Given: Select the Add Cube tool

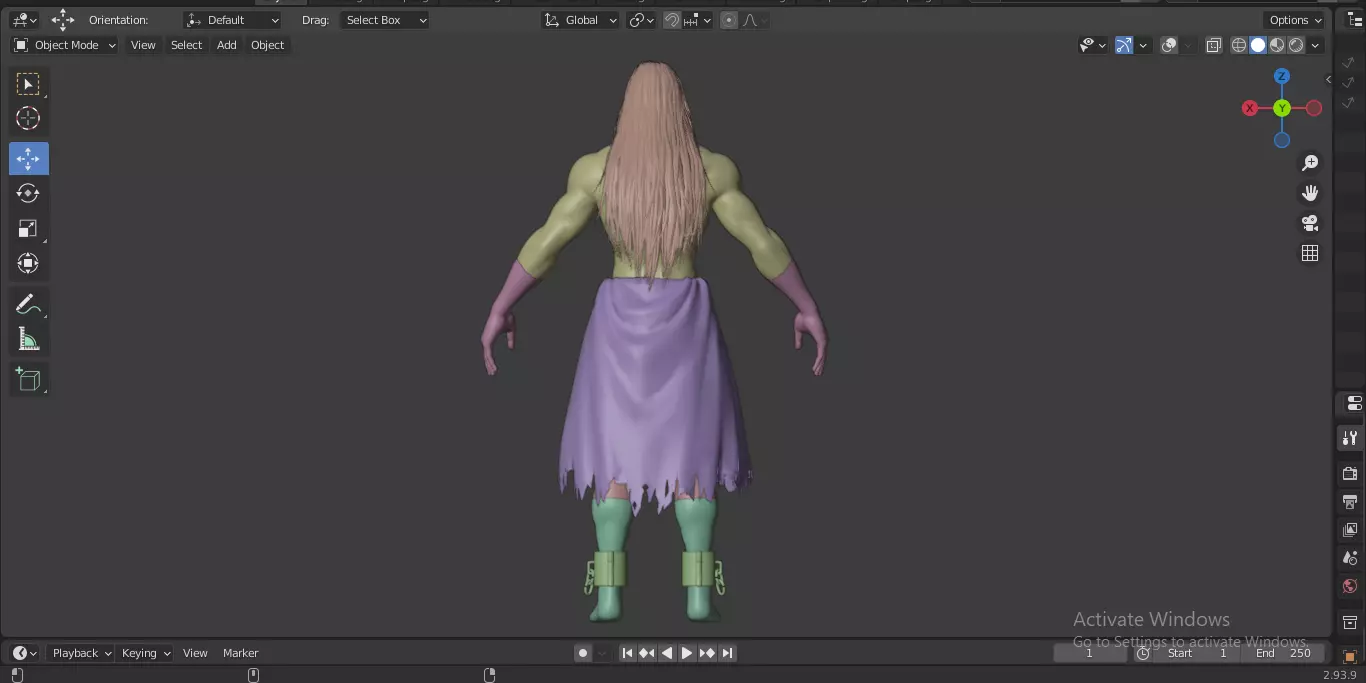Looking at the screenshot, I should pyautogui.click(x=28, y=380).
